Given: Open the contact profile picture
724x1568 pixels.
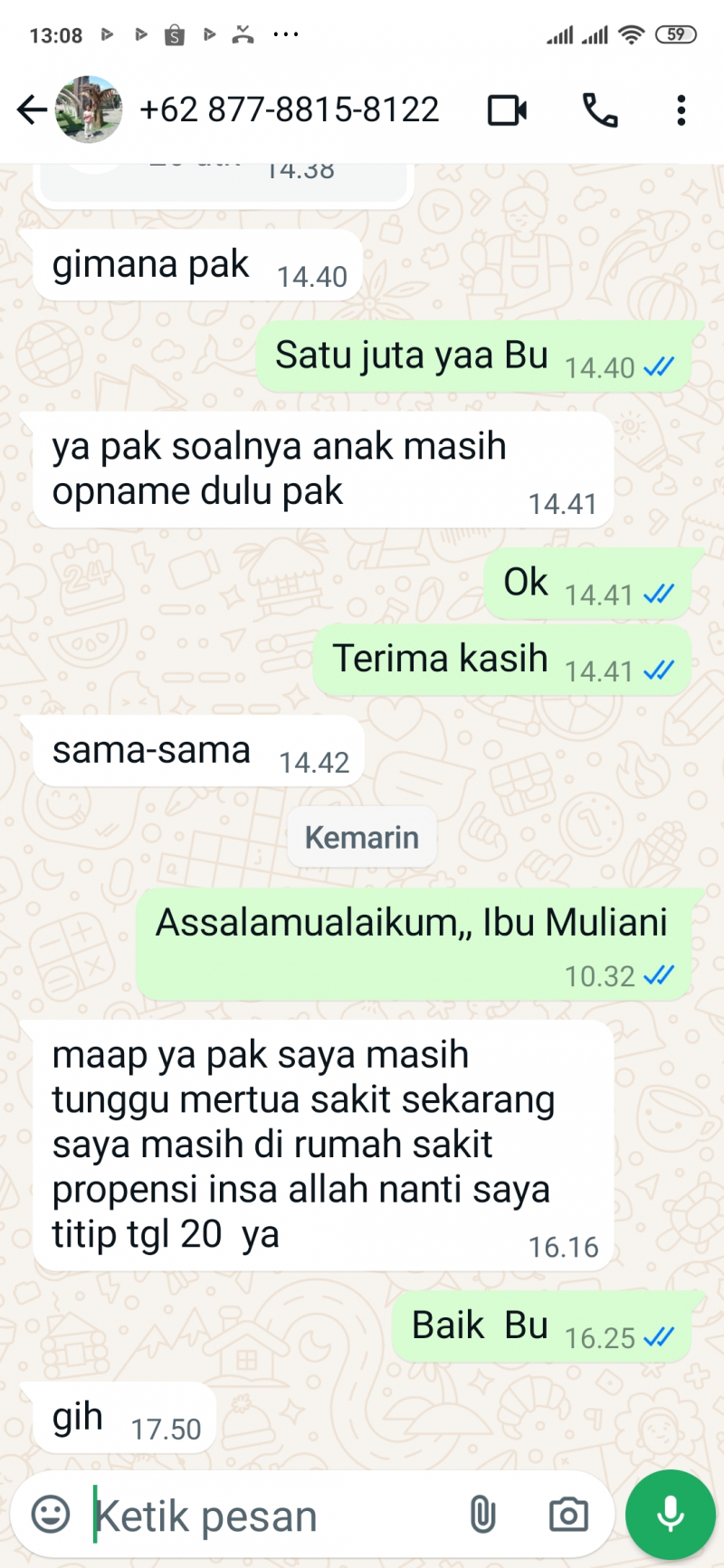Looking at the screenshot, I should [89, 109].
